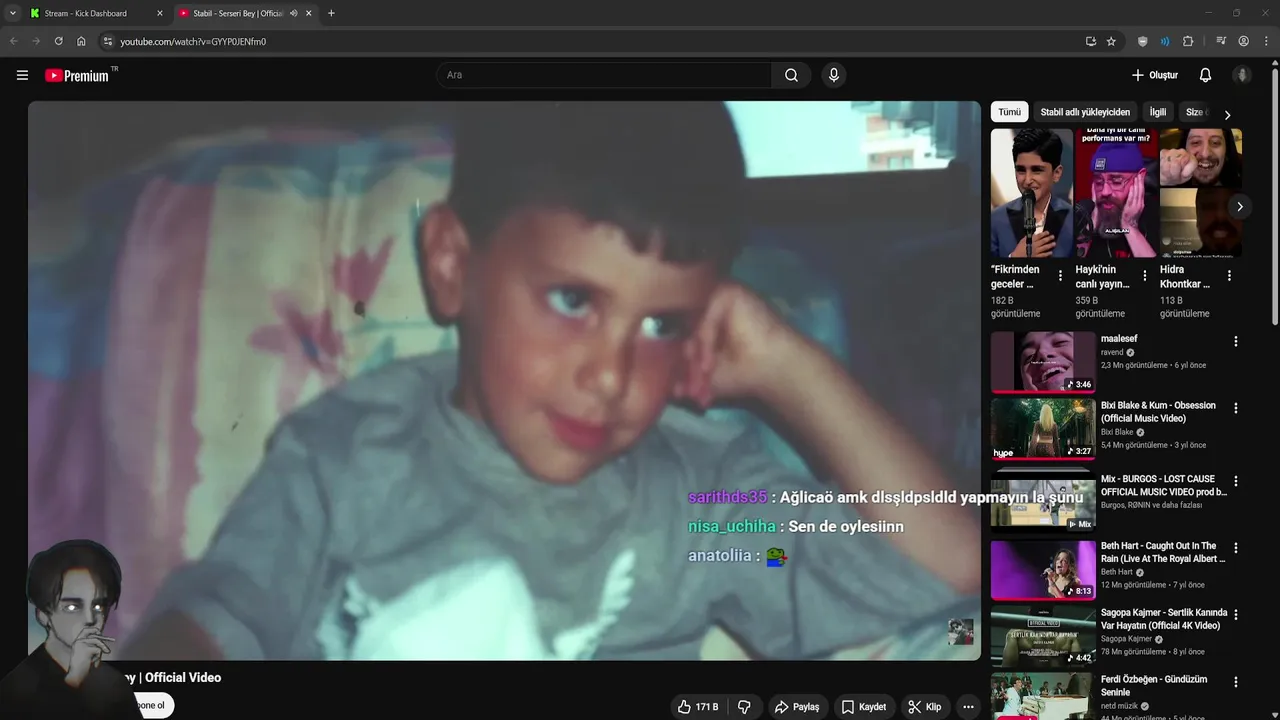View site information icon in address bar
1280x720 pixels.
[x=108, y=41]
